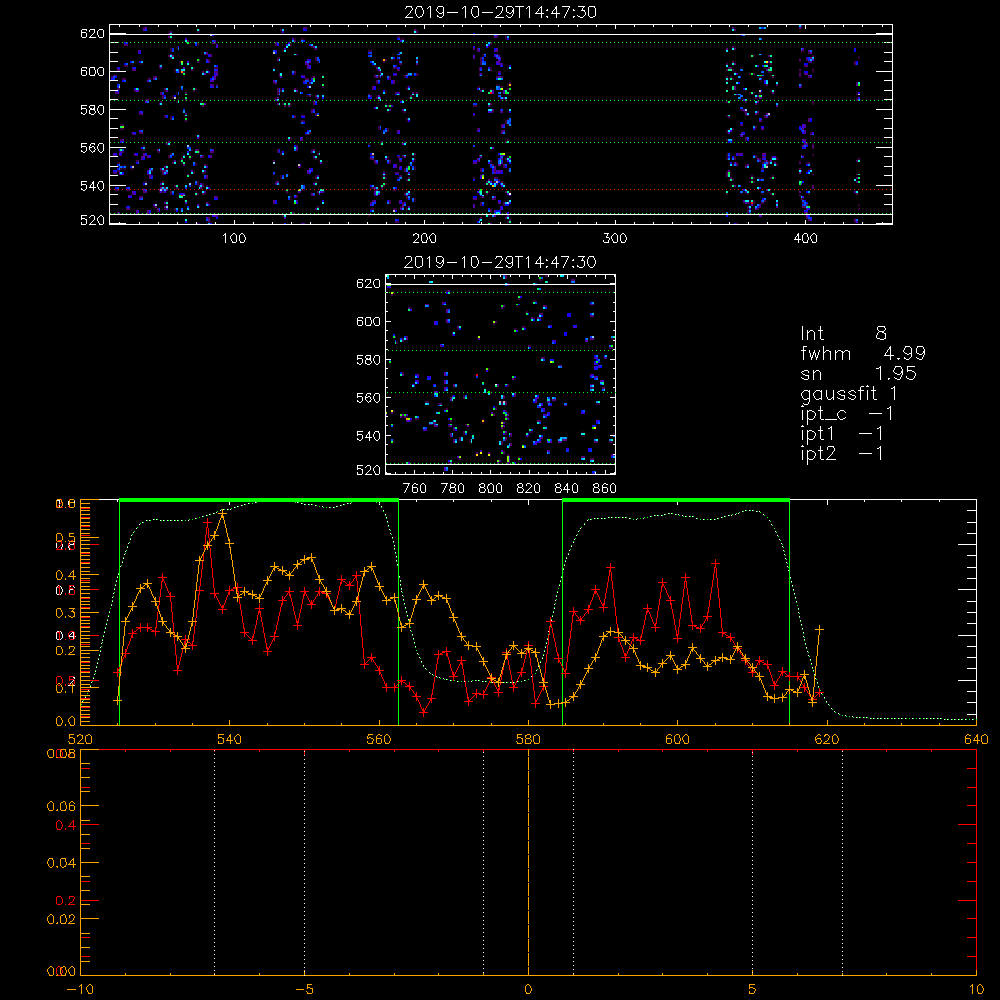Select the 'ipt_c -1' text
This screenshot has height=1000, width=1000.
point(847,414)
